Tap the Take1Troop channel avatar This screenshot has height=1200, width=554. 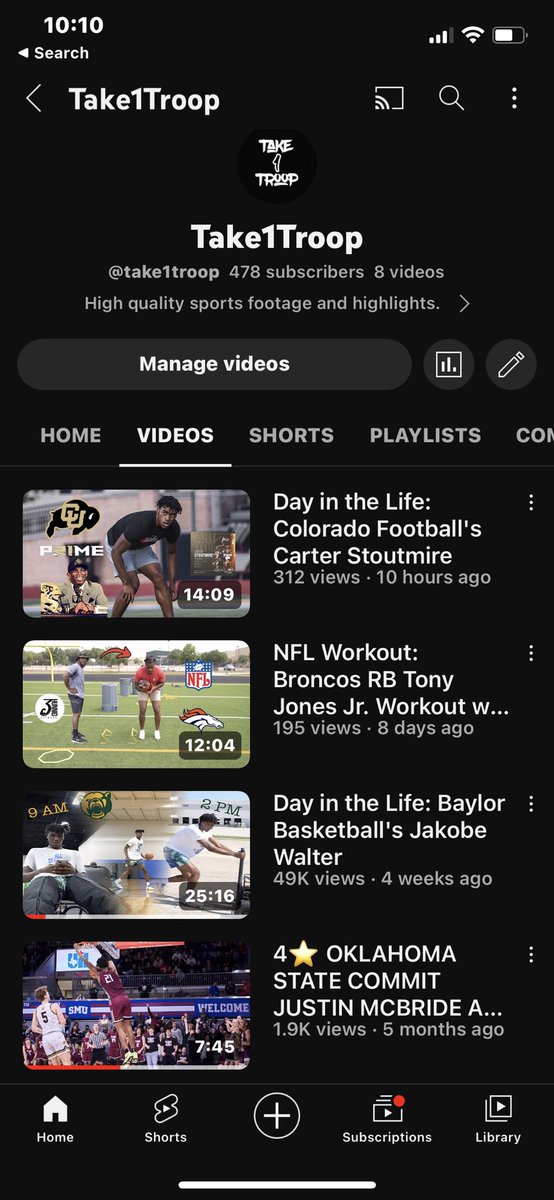[277, 164]
